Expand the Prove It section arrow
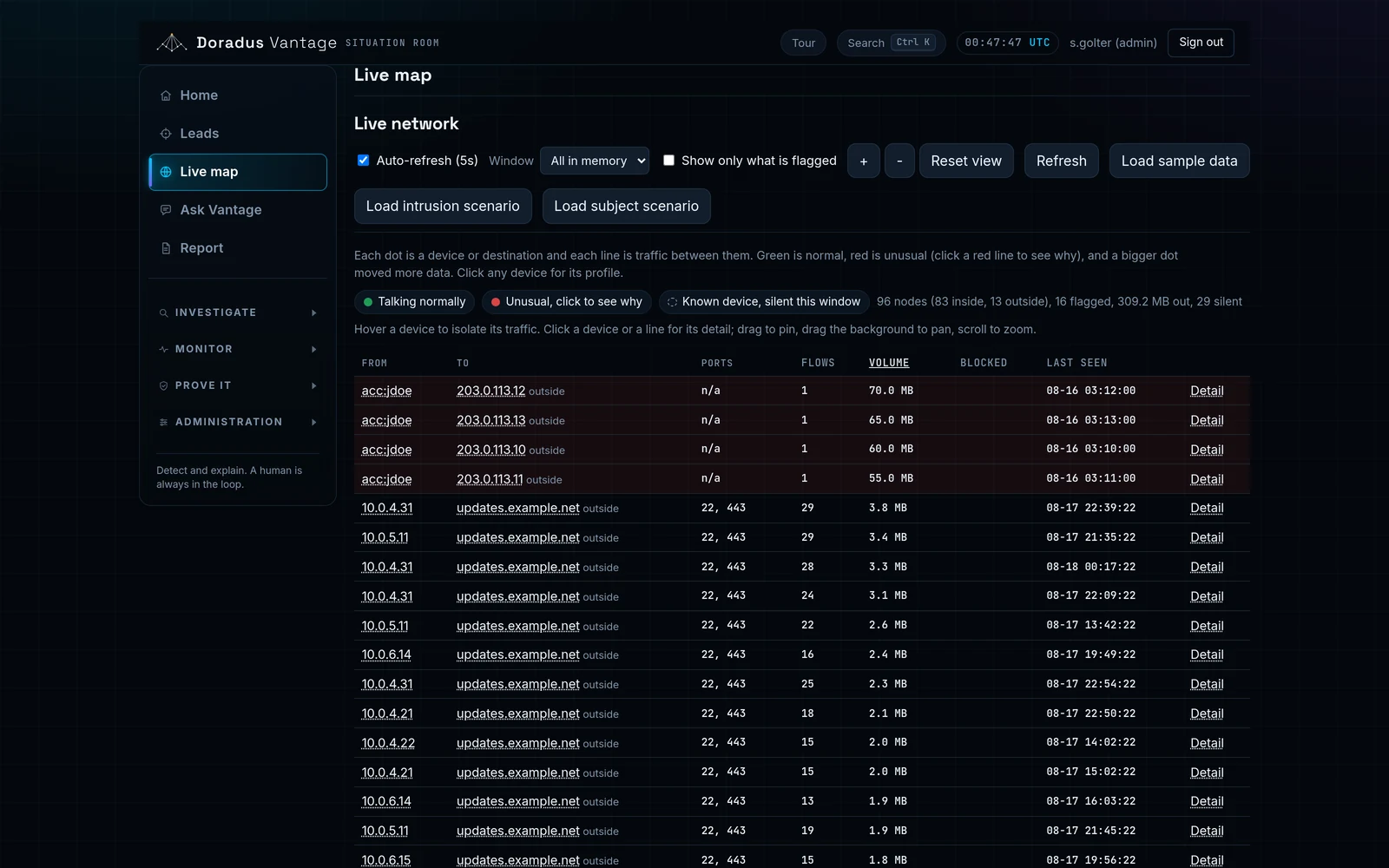 coord(314,385)
